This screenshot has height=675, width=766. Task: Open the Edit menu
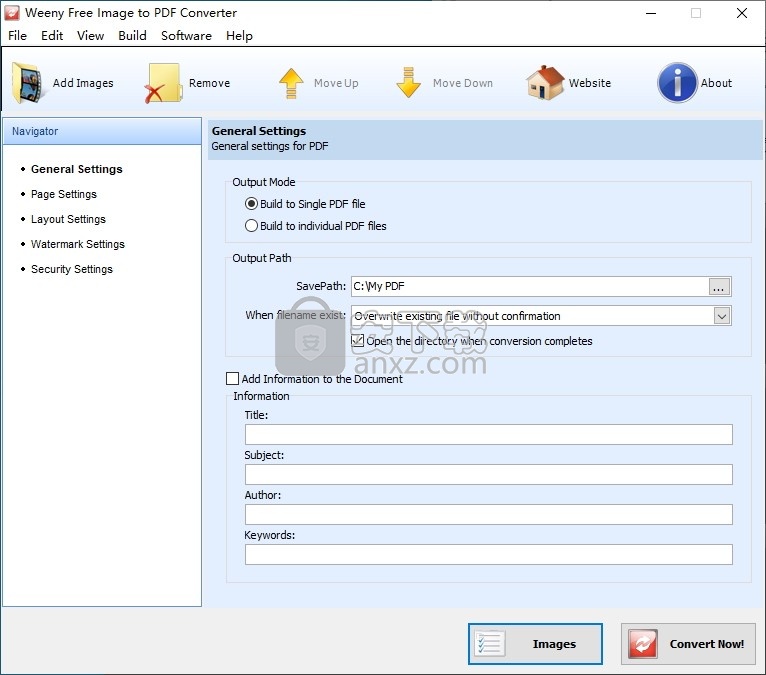(x=52, y=36)
